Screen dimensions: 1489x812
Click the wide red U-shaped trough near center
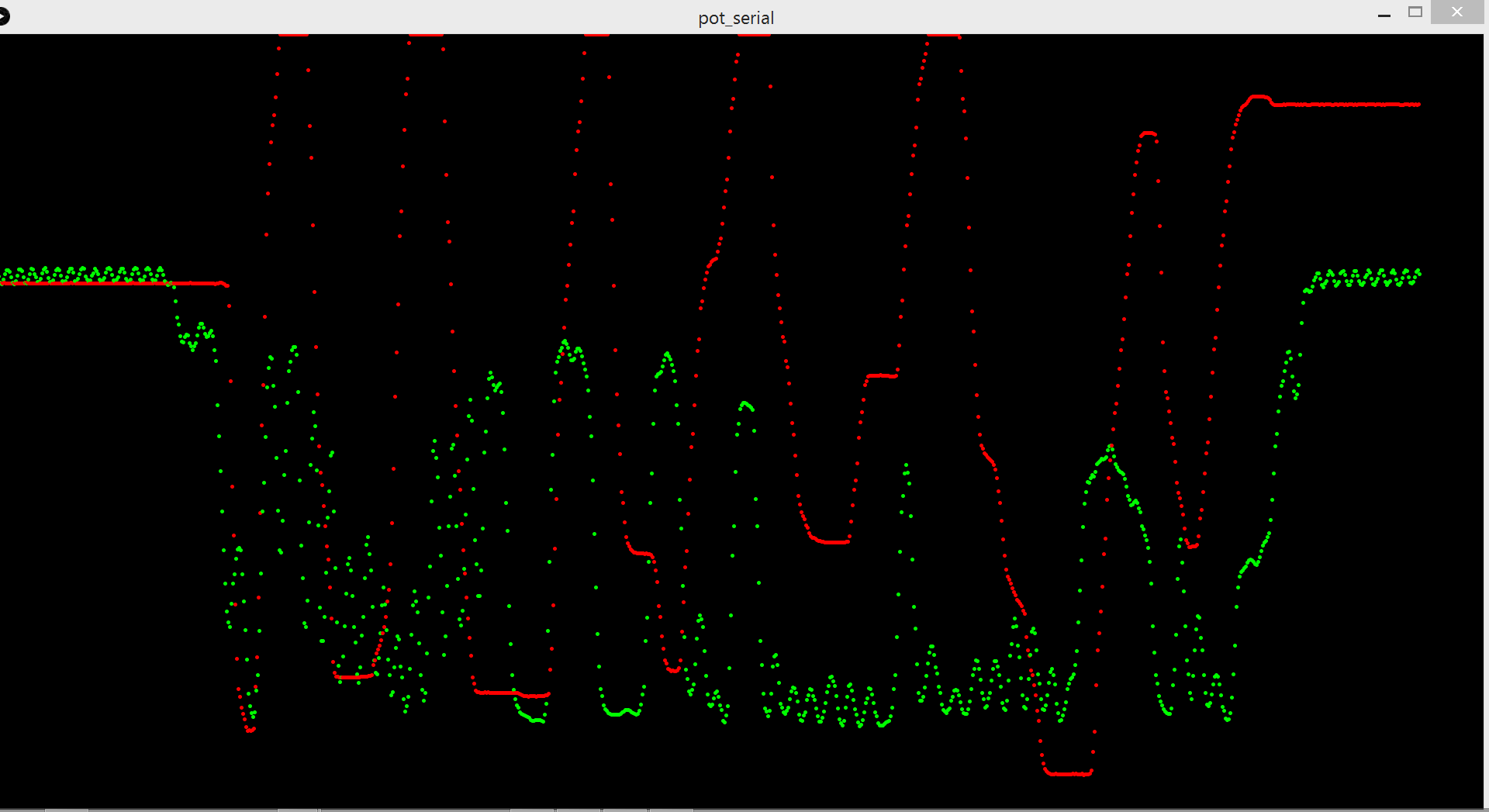[x=830, y=541]
